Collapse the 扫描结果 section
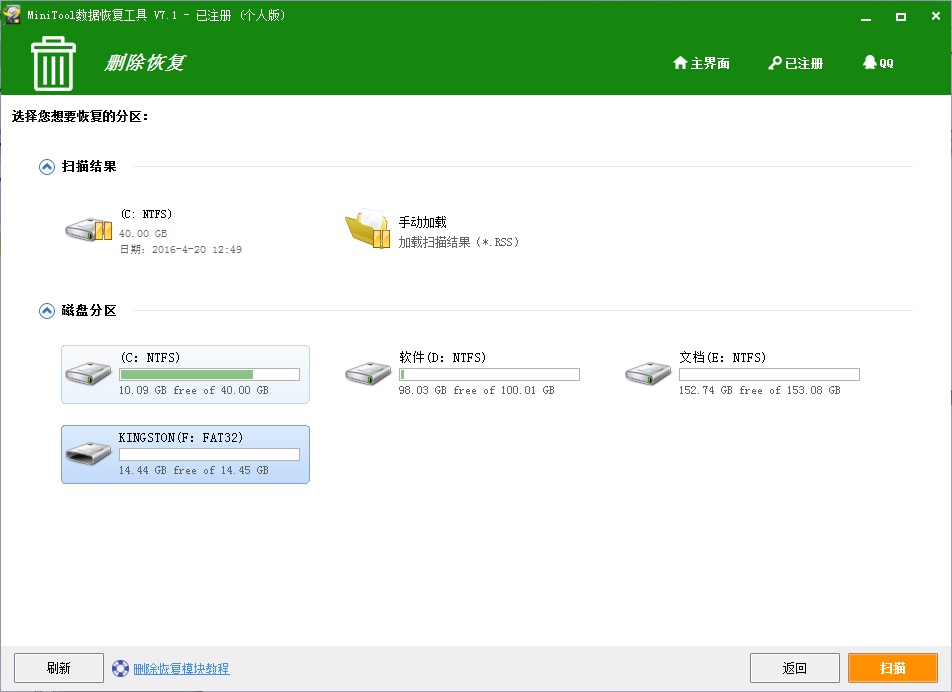 pyautogui.click(x=47, y=167)
